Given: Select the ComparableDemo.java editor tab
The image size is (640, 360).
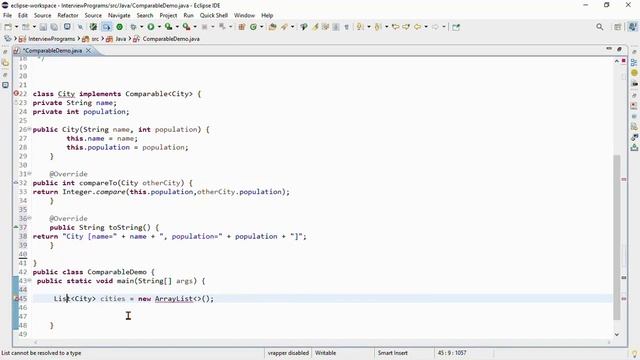Looking at the screenshot, I should pos(52,51).
